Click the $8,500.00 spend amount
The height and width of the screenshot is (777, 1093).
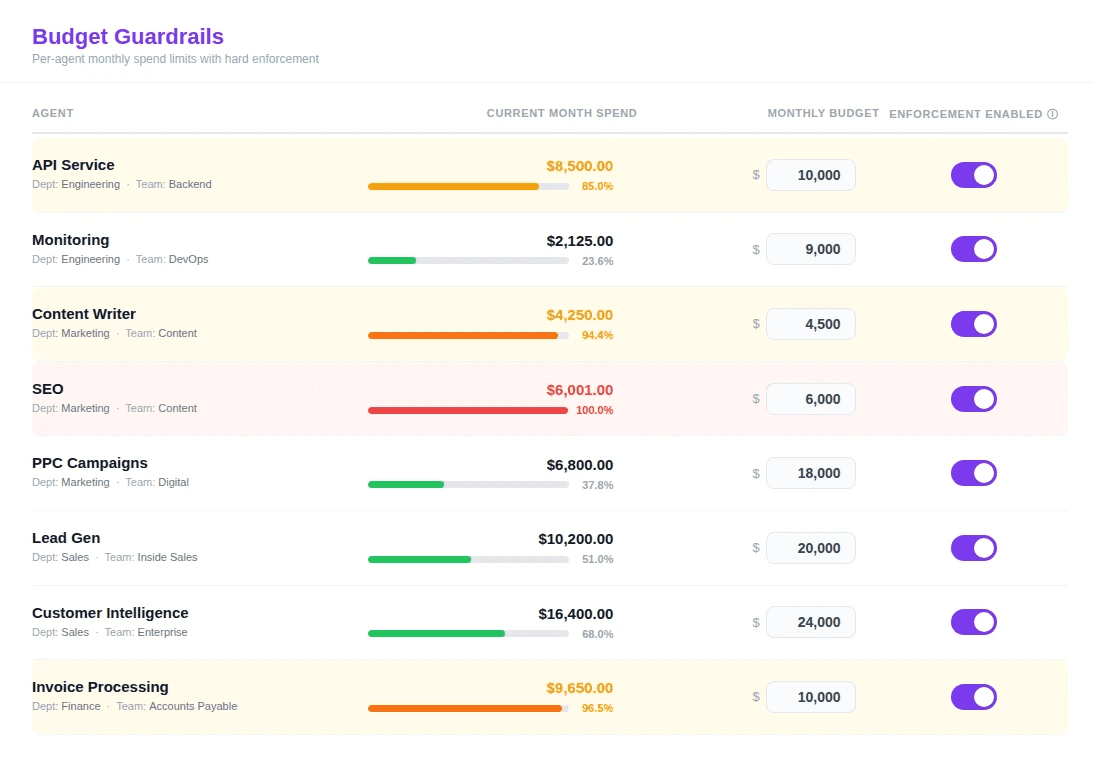point(579,167)
